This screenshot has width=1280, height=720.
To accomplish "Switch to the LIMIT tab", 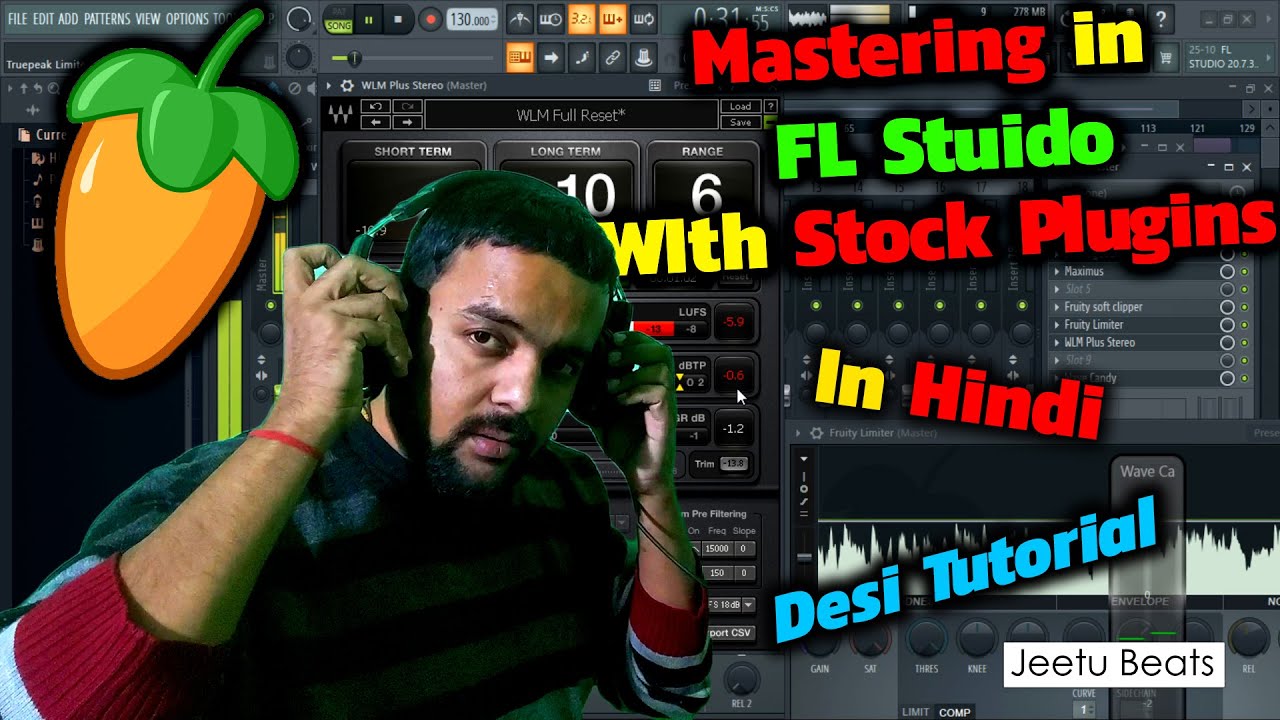I will 916,712.
